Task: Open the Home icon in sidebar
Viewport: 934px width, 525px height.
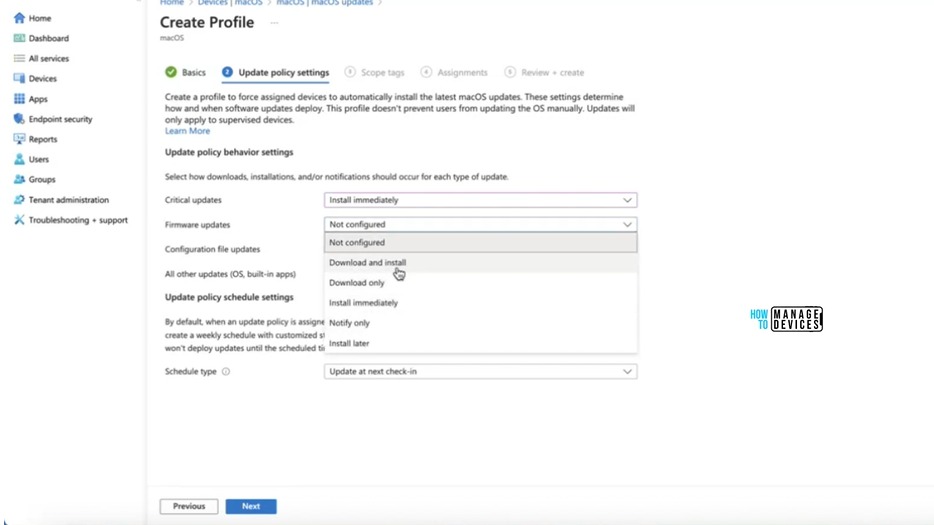Action: pos(19,18)
